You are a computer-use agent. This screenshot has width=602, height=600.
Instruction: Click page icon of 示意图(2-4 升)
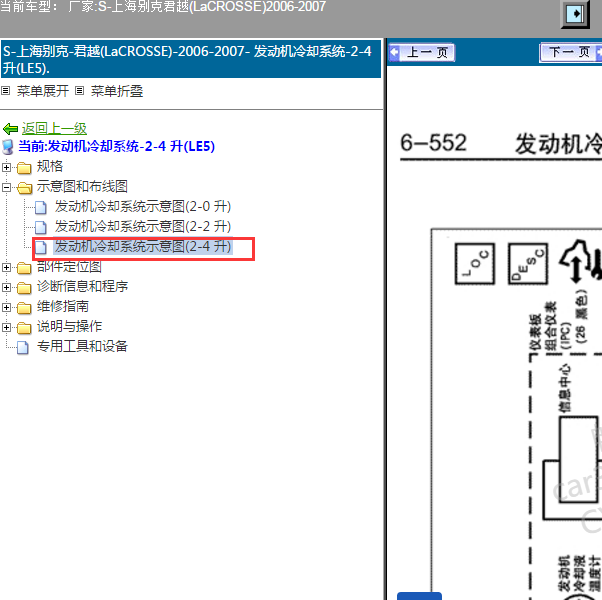coord(41,247)
